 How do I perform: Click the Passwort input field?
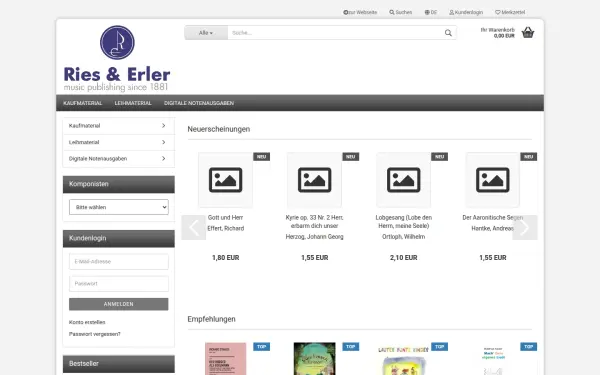(119, 284)
